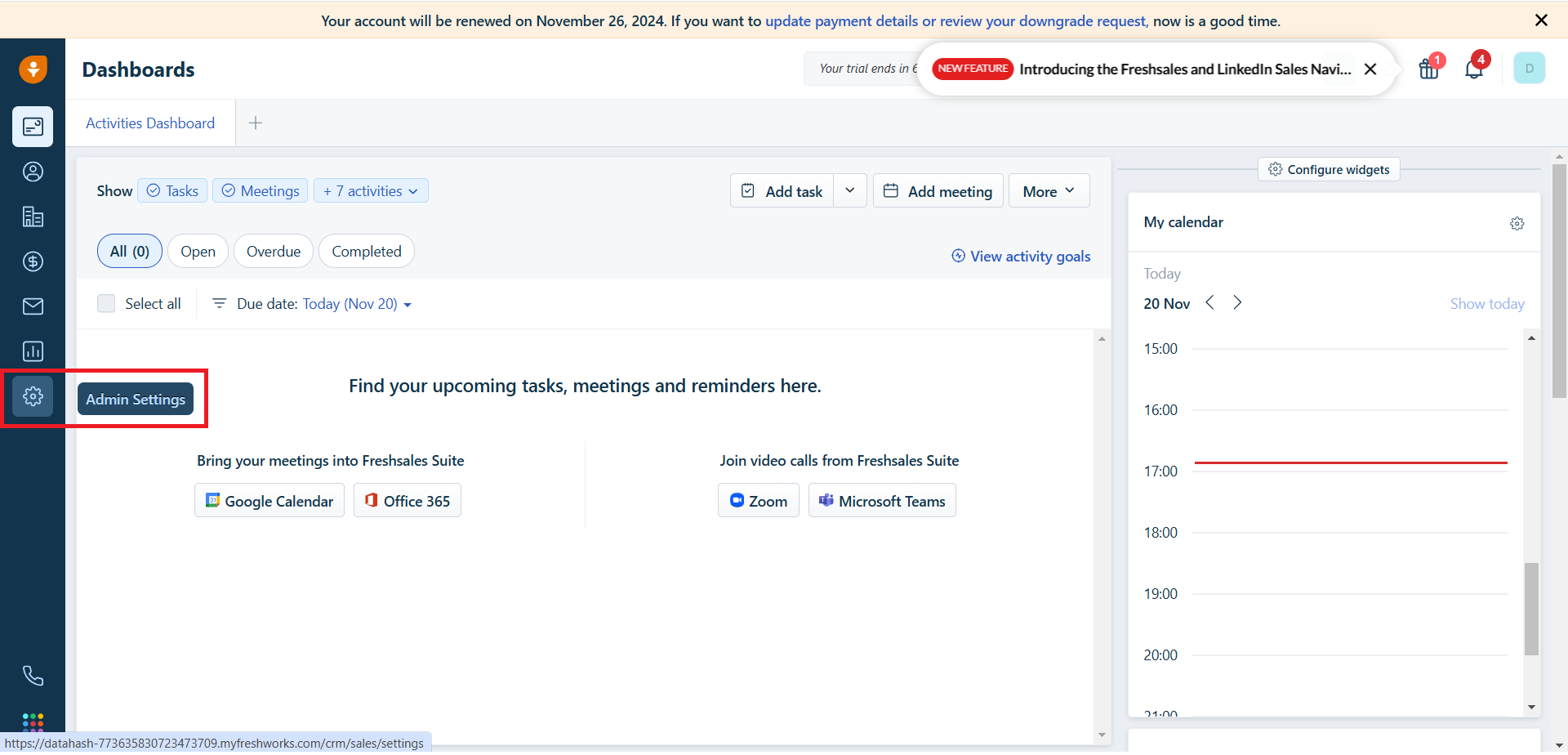Screen dimensions: 1568x755
Task: Click Show today link in calendar
Action: click(1487, 304)
